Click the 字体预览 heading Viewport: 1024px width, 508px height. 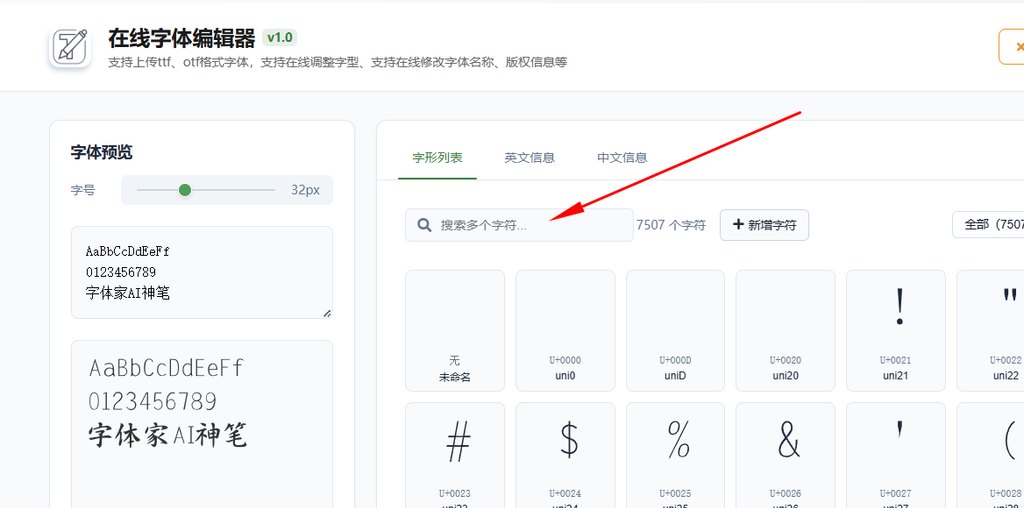click(101, 152)
